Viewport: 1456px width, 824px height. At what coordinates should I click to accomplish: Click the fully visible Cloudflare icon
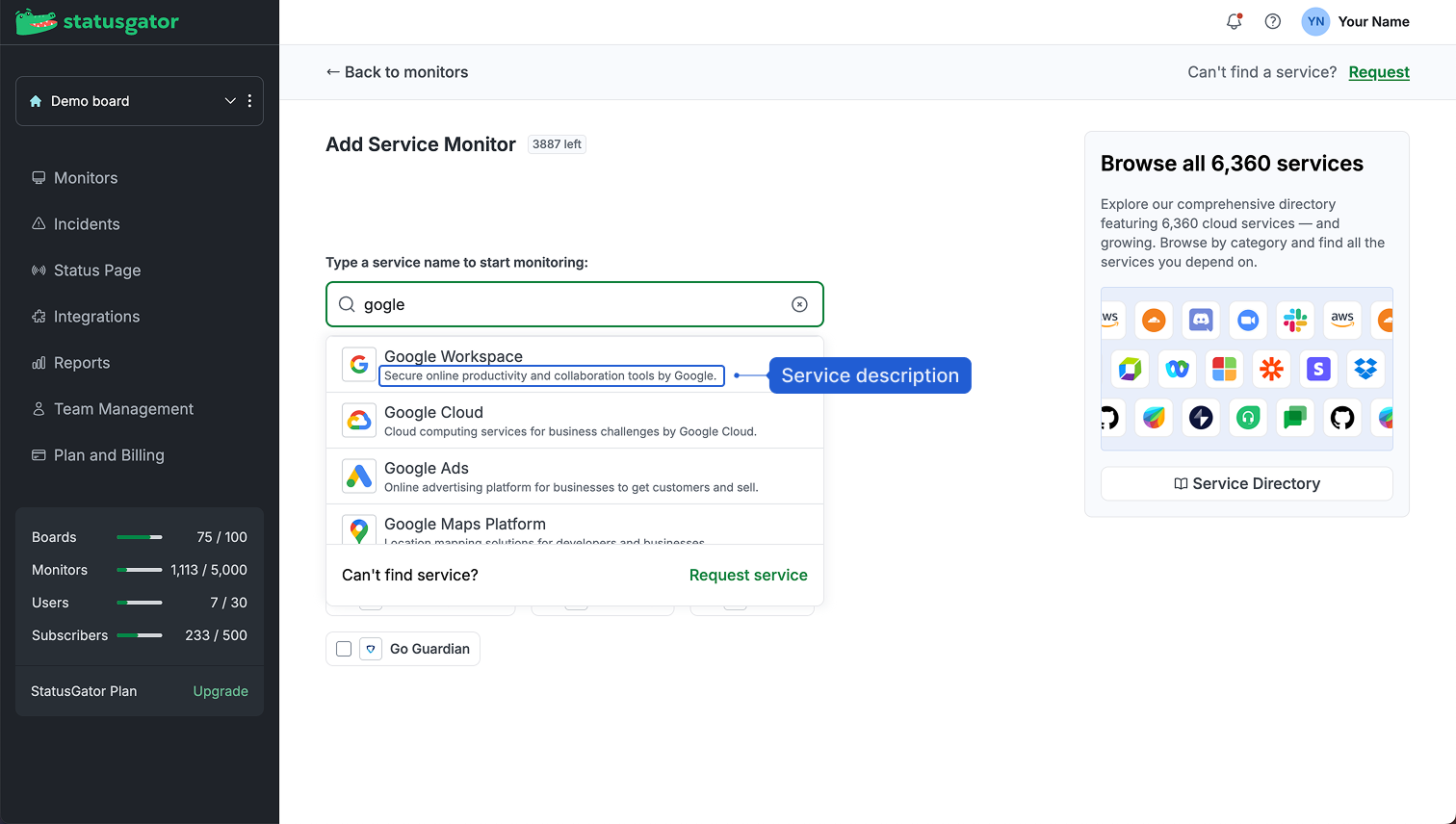coord(1154,320)
